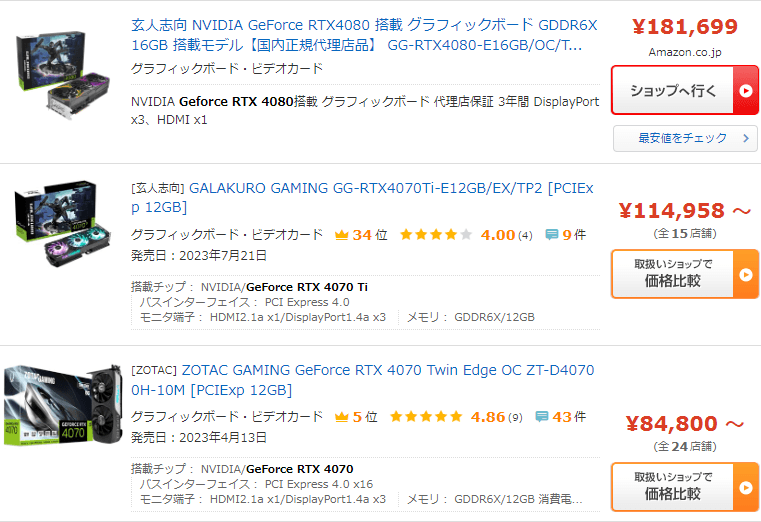Viewport: 761px width, 522px height.
Task: Click the red arrow icon on ショップへ行く button
Action: tap(745, 91)
